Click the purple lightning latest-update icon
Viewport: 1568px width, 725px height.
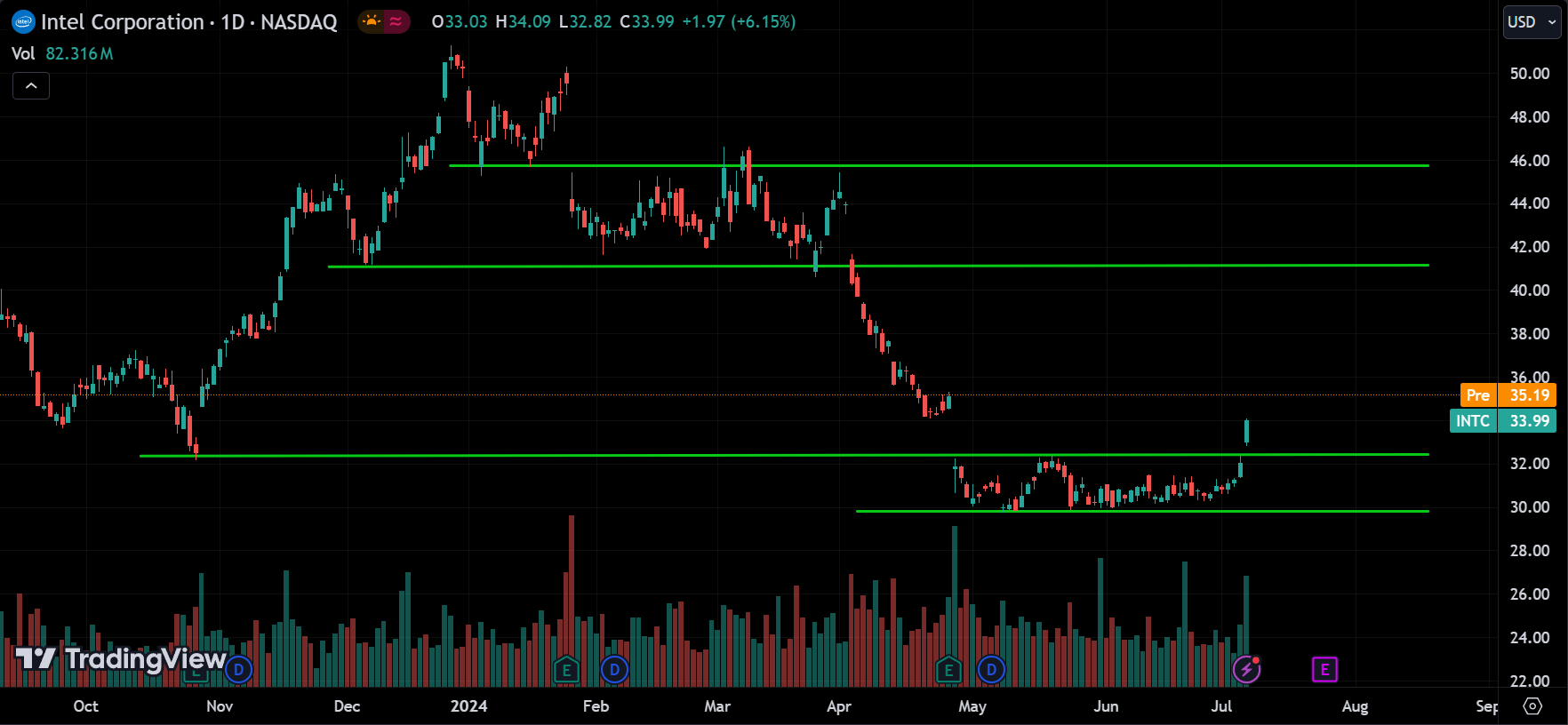point(1246,669)
